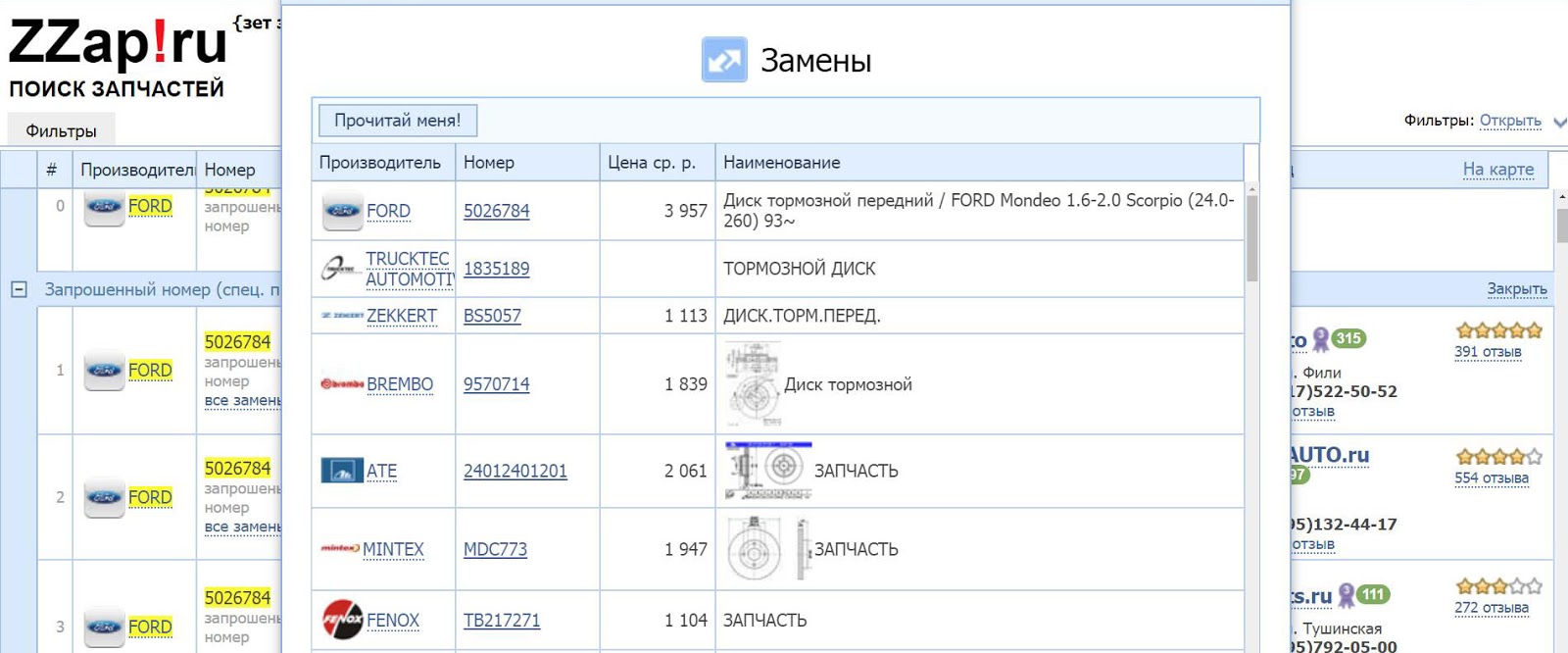Open the ZEKKERT manufacturer link
This screenshot has height=653, width=1568.
pyautogui.click(x=402, y=316)
